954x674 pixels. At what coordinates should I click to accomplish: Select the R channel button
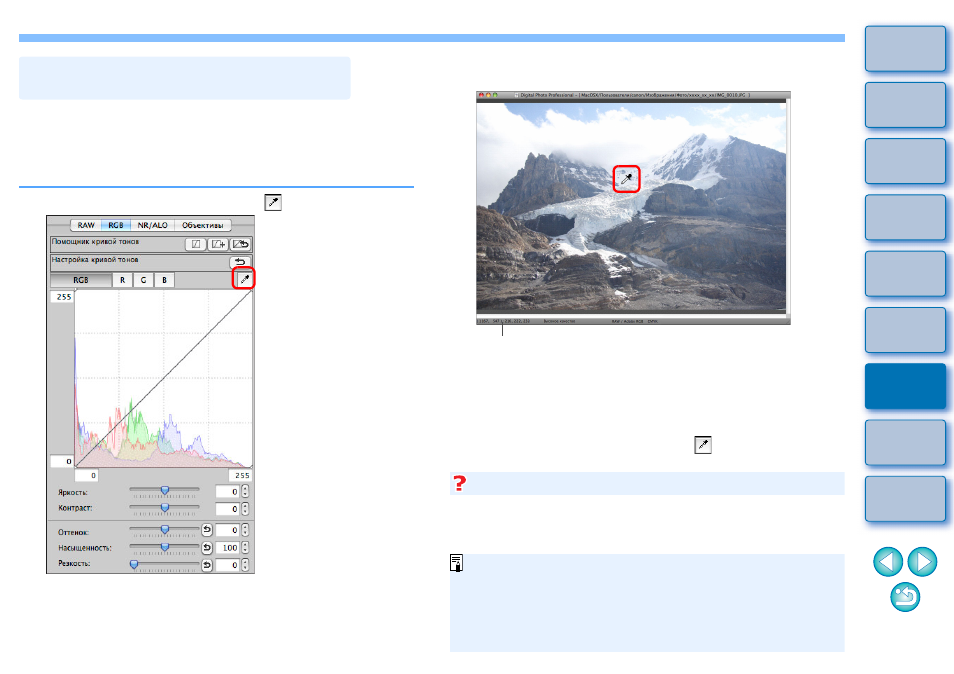point(122,280)
